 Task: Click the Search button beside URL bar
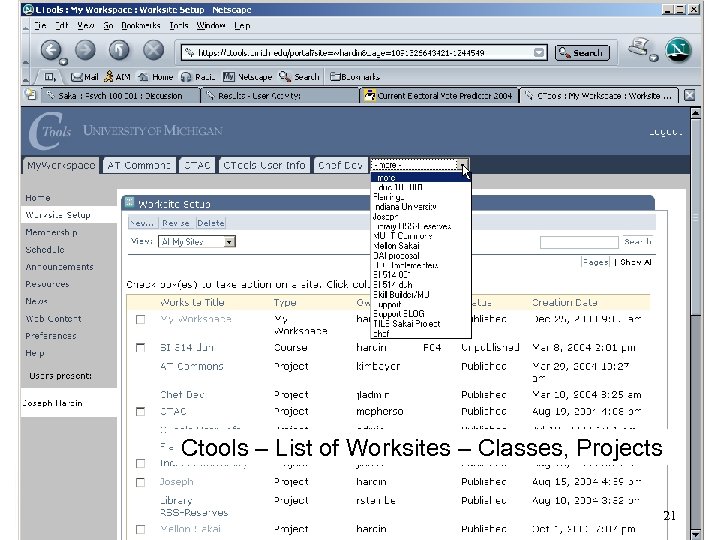pyautogui.click(x=582, y=53)
